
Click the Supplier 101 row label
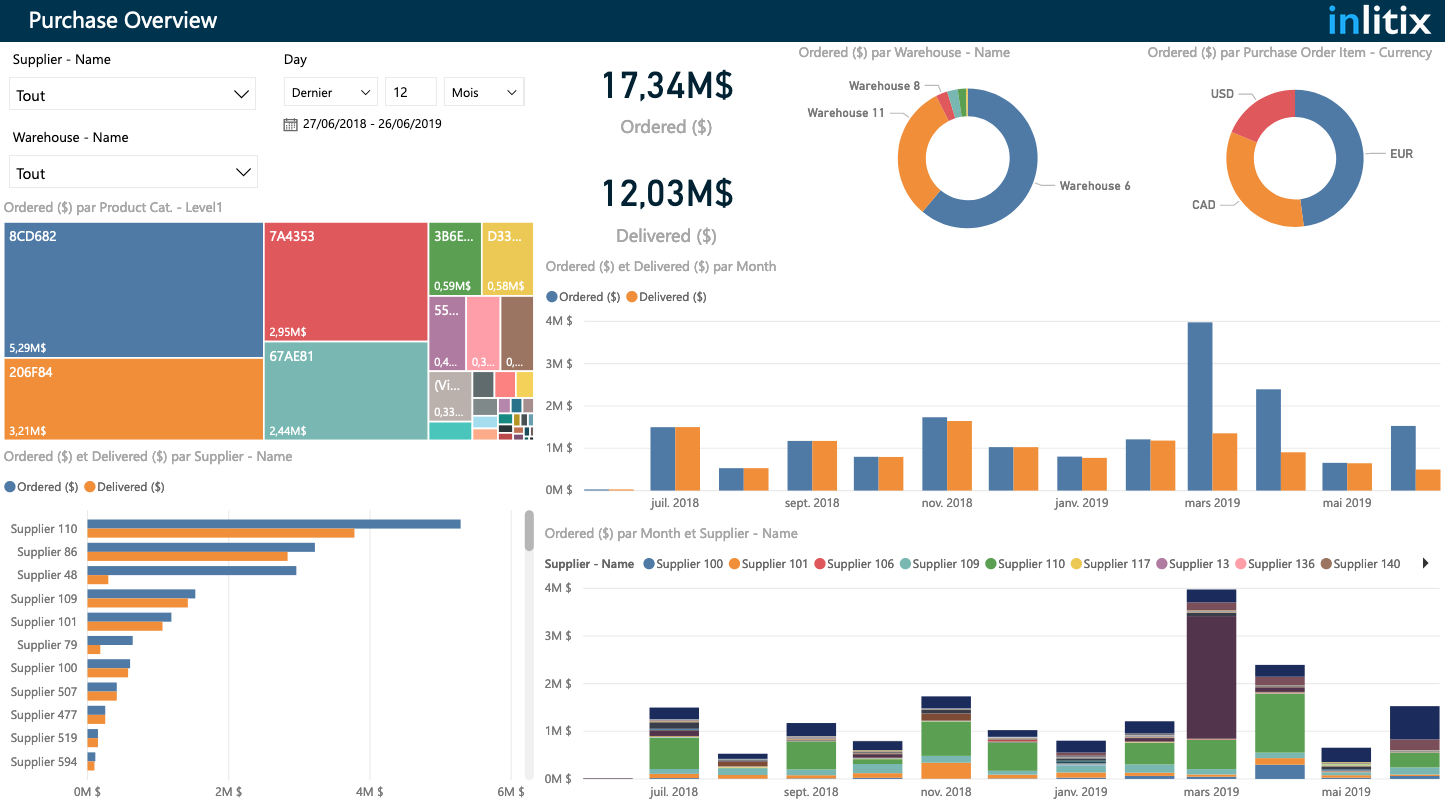(44, 622)
